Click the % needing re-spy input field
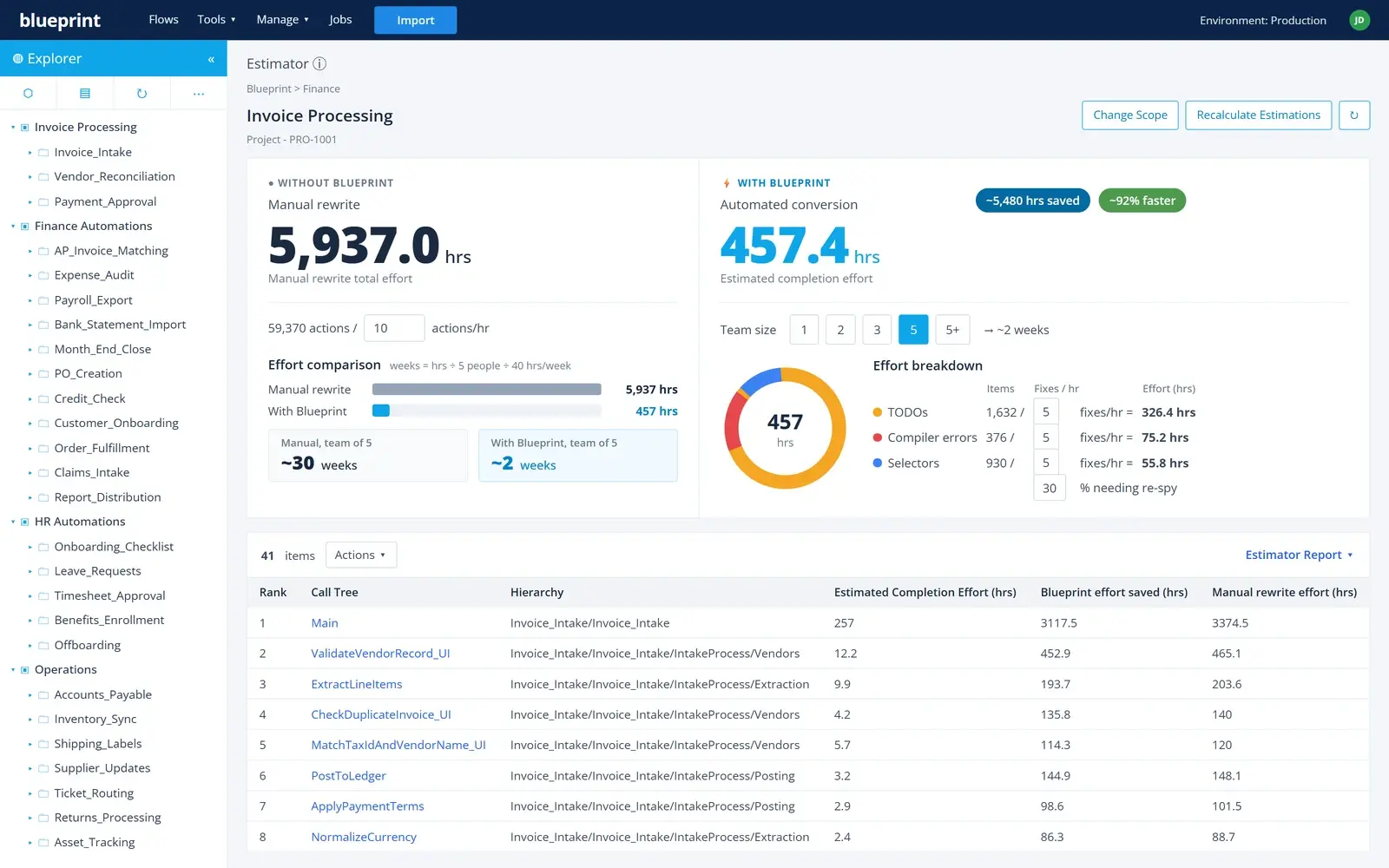The height and width of the screenshot is (868, 1389). pyautogui.click(x=1050, y=488)
